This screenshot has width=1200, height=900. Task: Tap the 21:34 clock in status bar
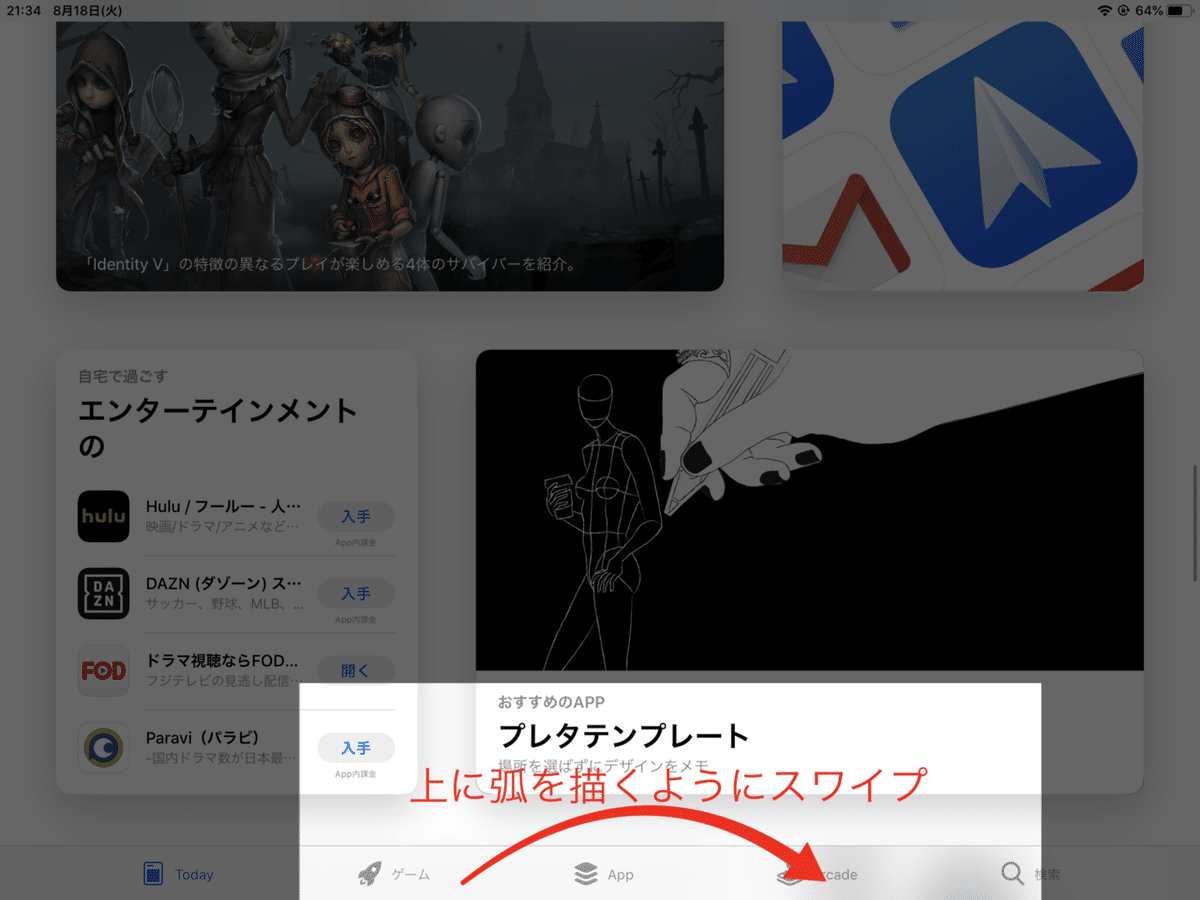coord(25,10)
